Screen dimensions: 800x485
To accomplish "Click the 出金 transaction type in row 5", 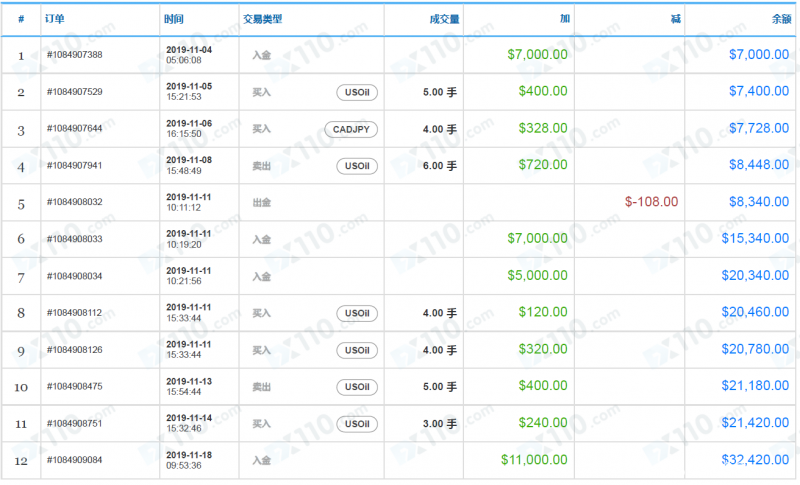I will point(262,202).
